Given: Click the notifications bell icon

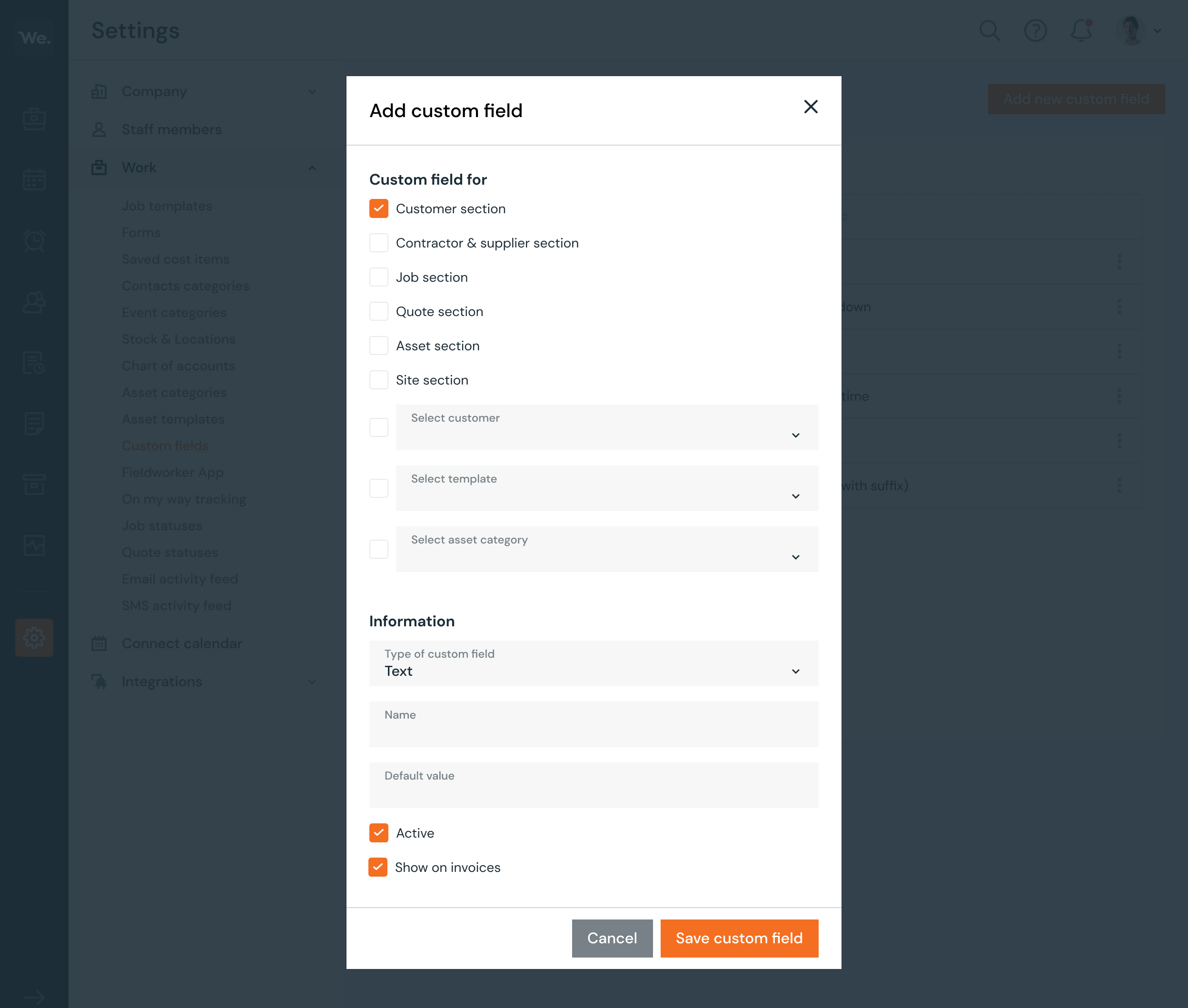Looking at the screenshot, I should [1080, 30].
